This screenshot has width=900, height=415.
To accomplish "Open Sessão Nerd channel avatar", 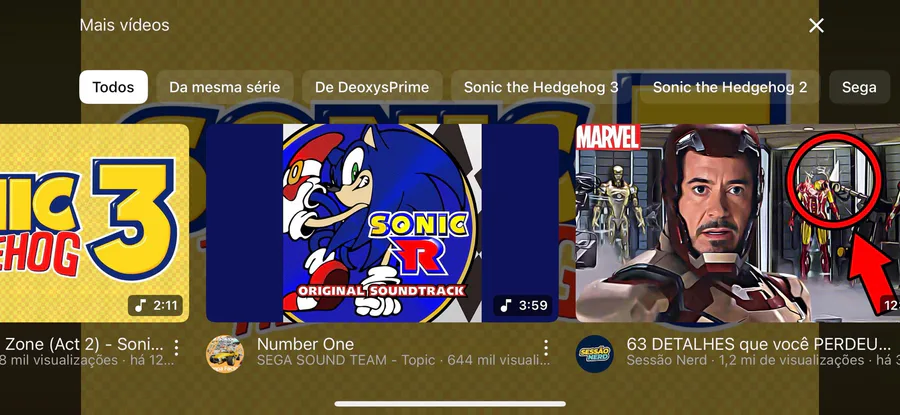I will click(595, 354).
